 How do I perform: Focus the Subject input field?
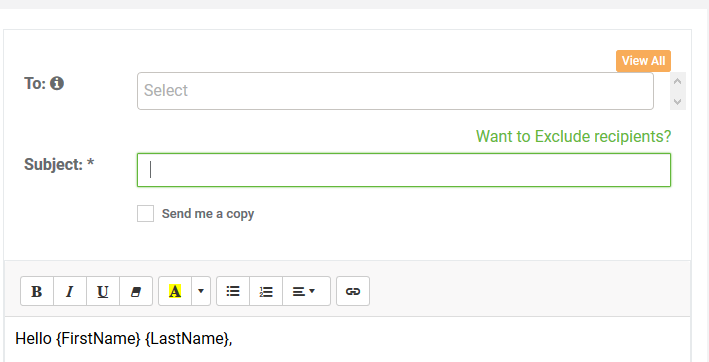[x=404, y=170]
